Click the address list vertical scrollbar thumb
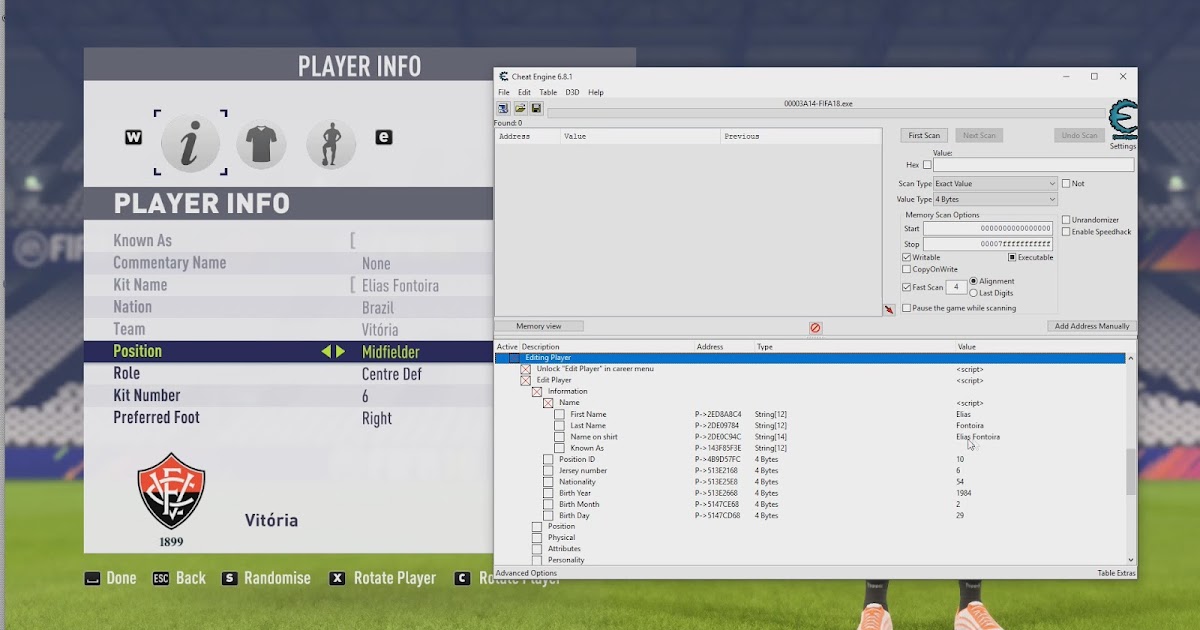 [1131, 471]
